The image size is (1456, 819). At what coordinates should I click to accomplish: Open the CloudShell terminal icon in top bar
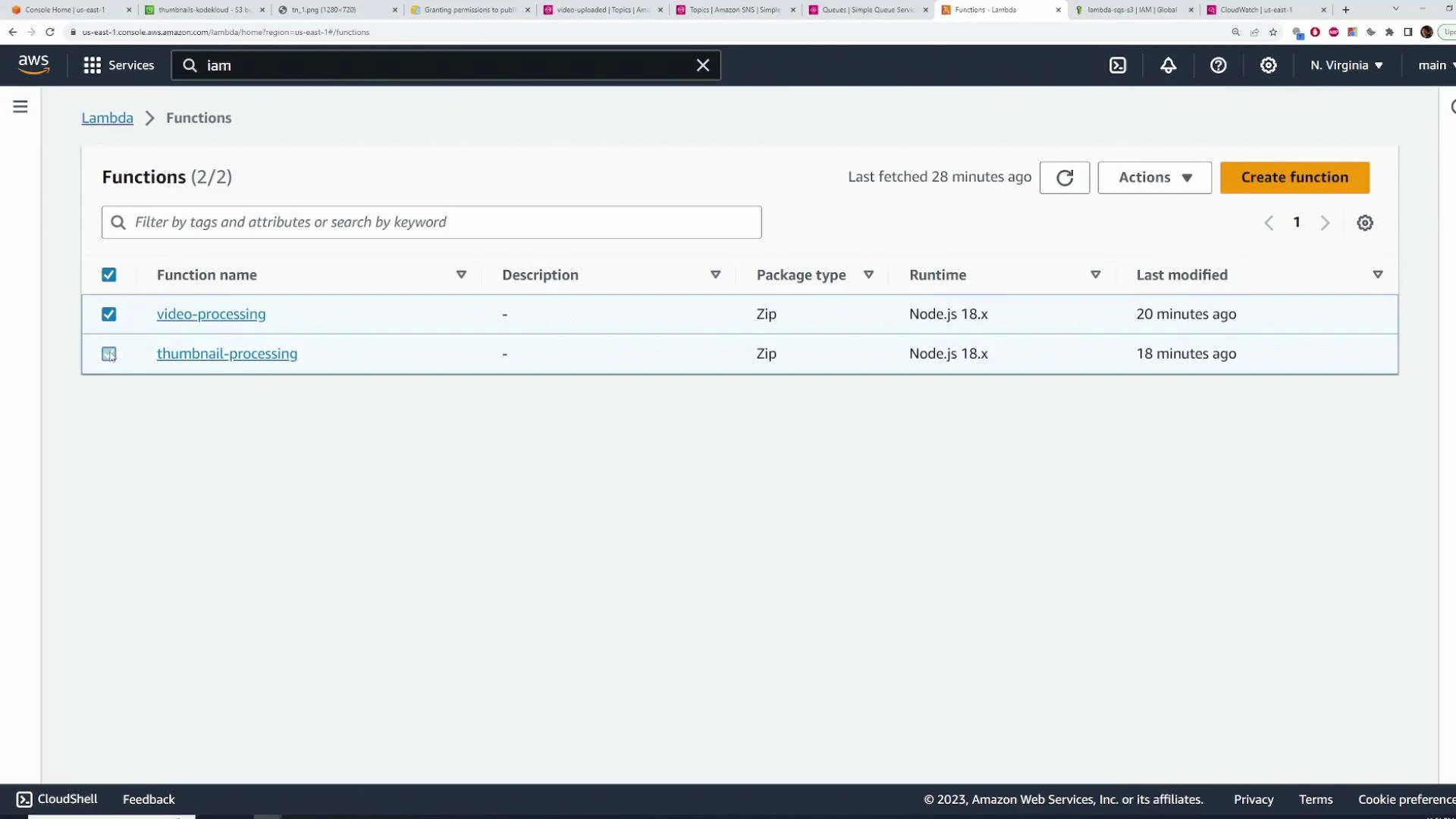(1119, 65)
